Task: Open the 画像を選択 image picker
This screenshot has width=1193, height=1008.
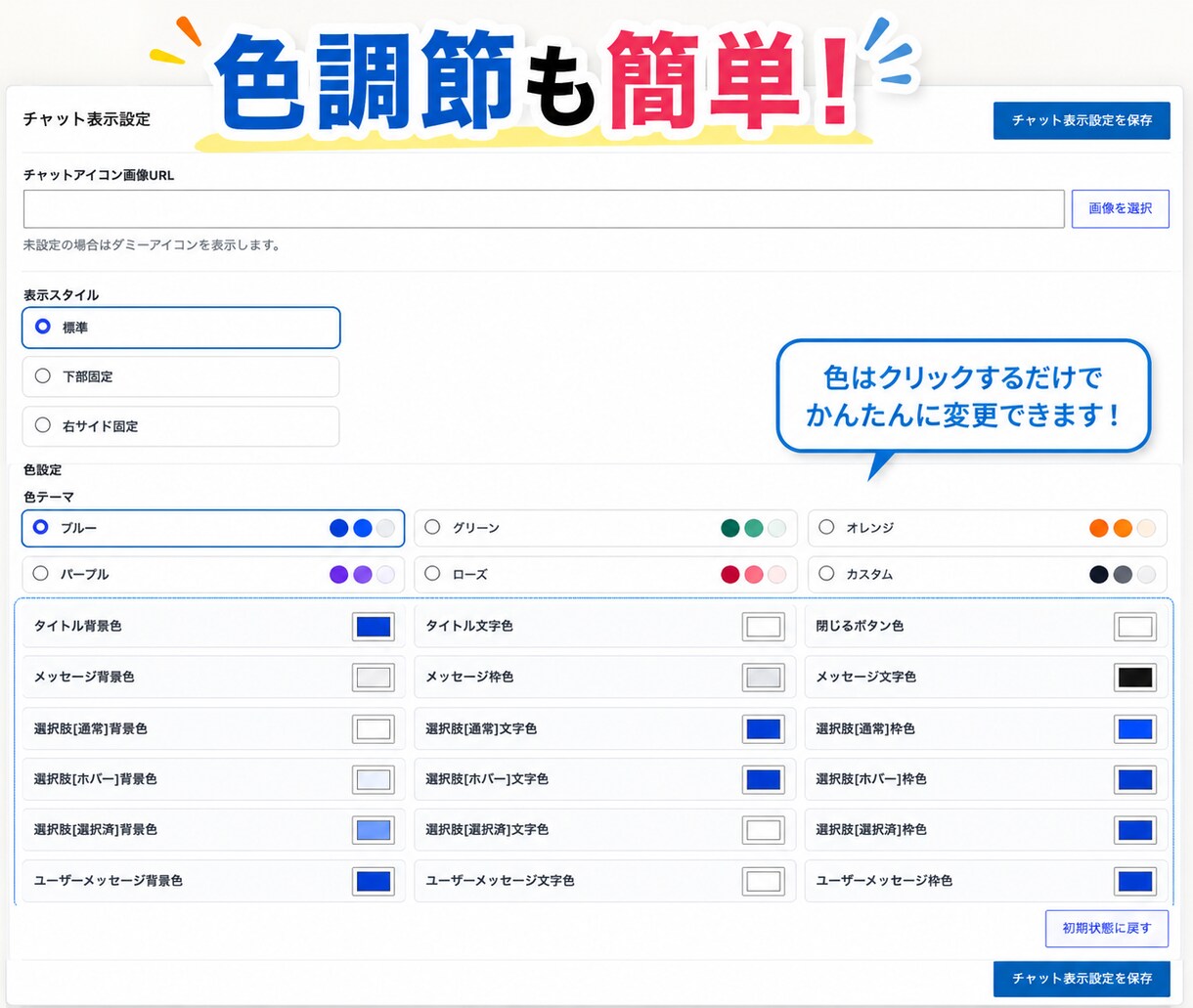Action: point(1121,208)
